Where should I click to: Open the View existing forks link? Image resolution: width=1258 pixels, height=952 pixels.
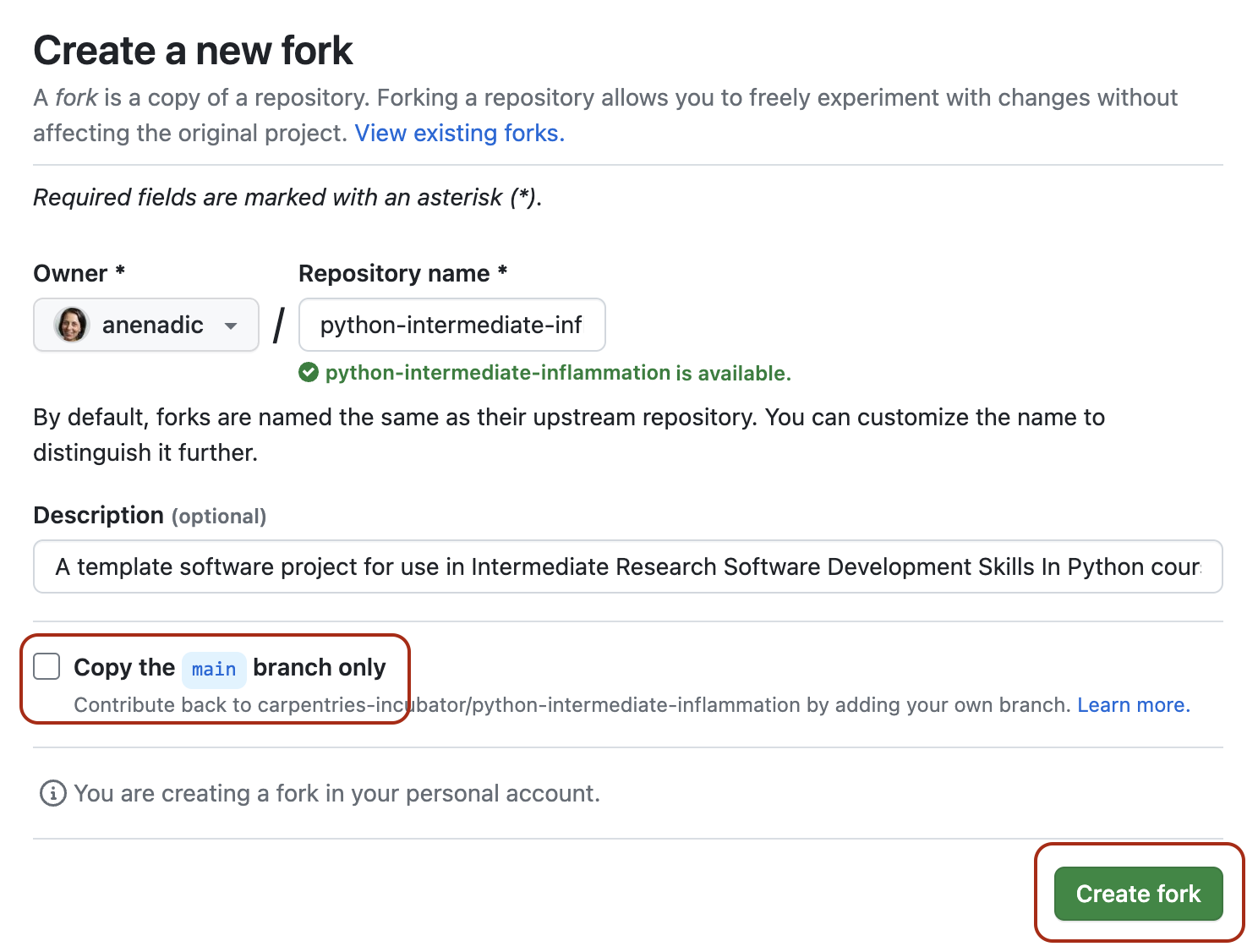tap(457, 133)
